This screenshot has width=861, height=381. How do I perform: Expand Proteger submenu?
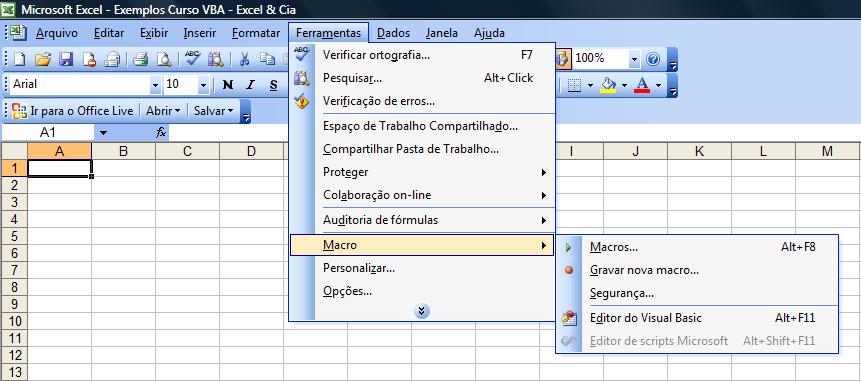pos(422,172)
